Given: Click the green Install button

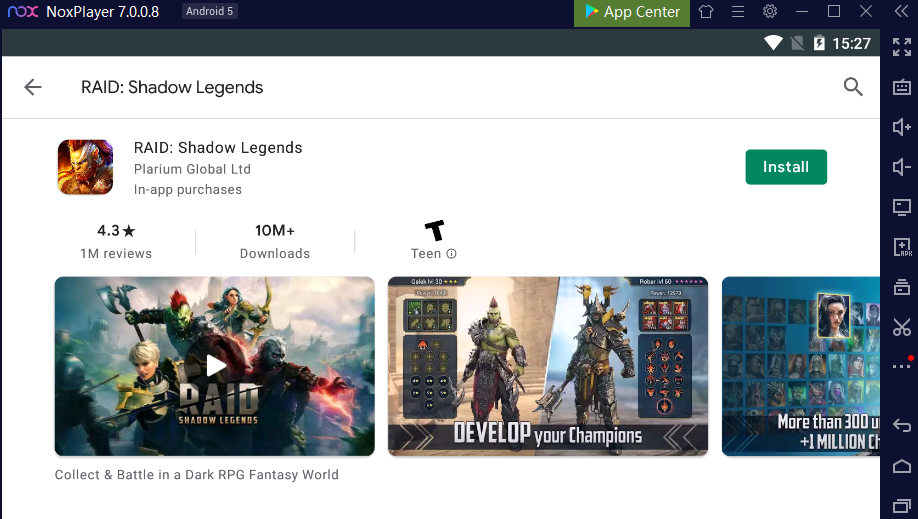Looking at the screenshot, I should tap(786, 167).
